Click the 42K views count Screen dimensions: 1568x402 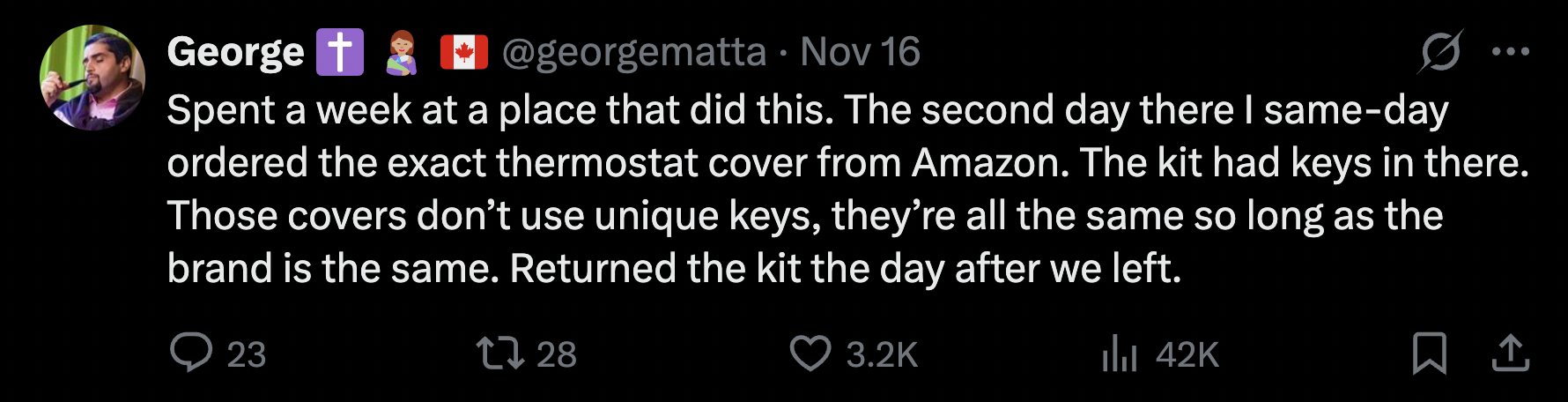[x=1187, y=354]
